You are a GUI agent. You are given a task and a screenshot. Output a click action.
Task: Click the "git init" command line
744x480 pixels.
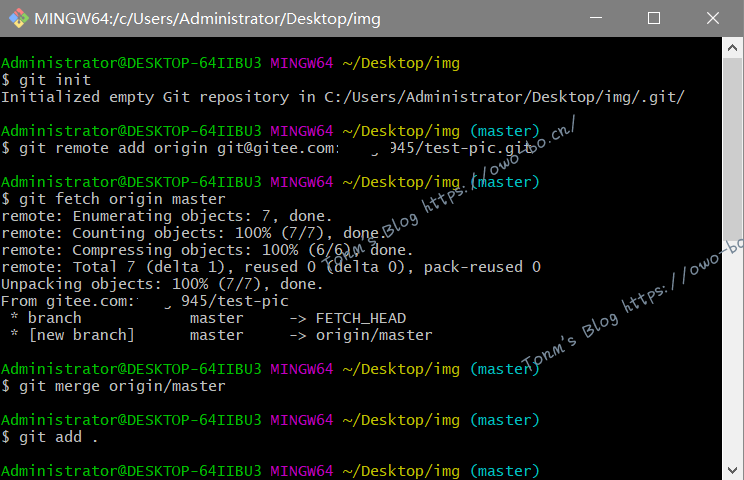click(x=46, y=80)
